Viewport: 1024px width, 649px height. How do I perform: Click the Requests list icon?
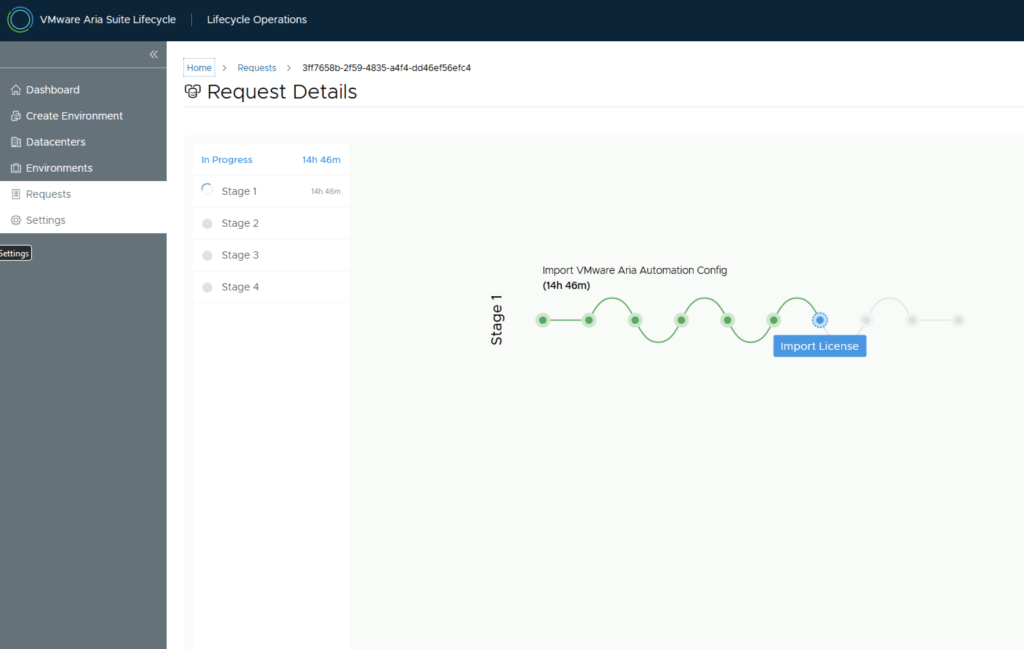pyautogui.click(x=16, y=194)
